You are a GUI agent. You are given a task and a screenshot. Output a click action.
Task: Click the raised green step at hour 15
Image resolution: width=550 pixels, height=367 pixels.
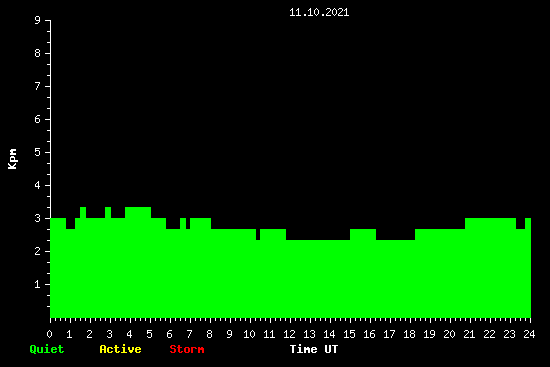[363, 234]
